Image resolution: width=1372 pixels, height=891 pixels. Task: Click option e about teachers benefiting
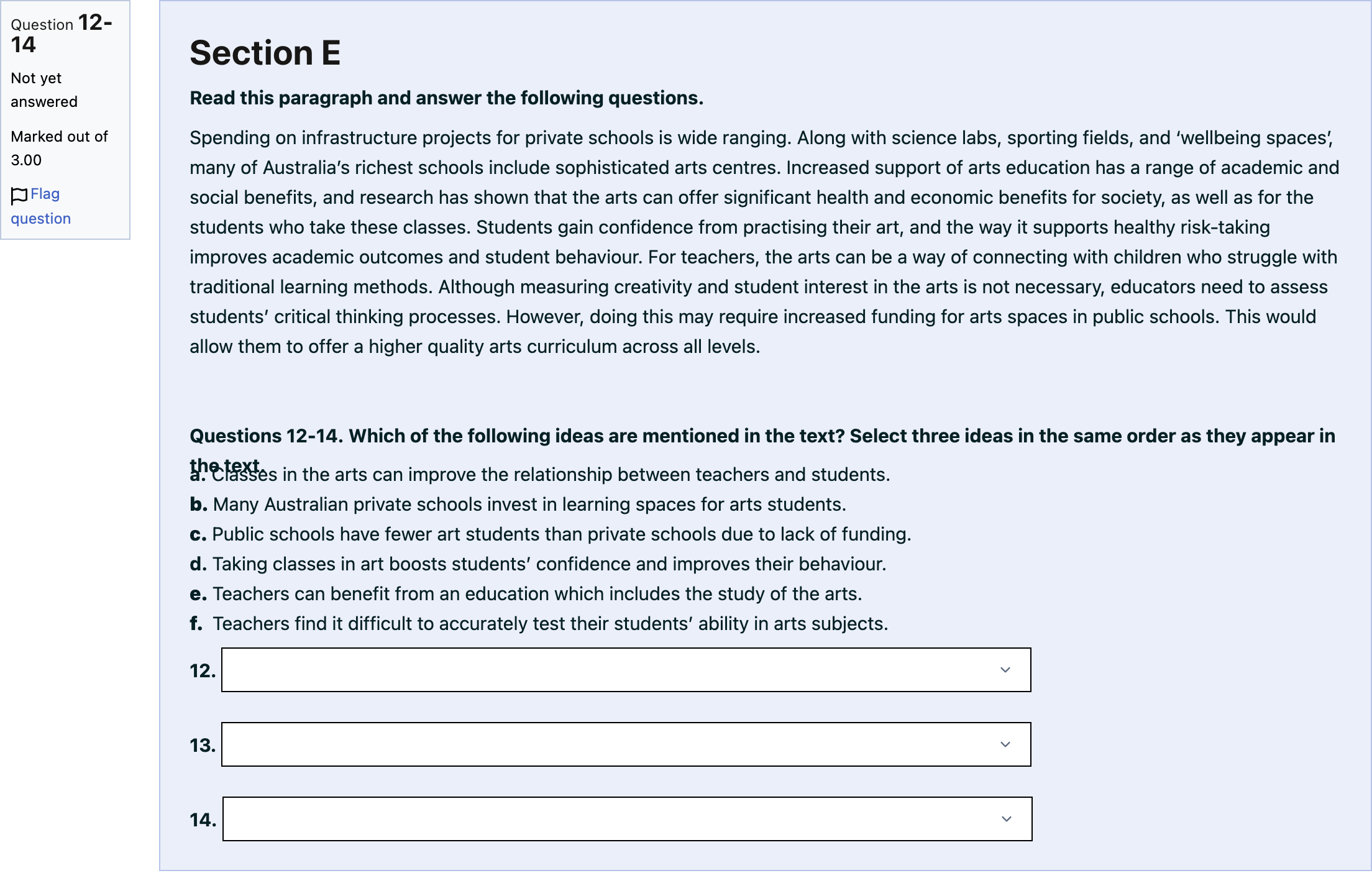click(x=526, y=594)
